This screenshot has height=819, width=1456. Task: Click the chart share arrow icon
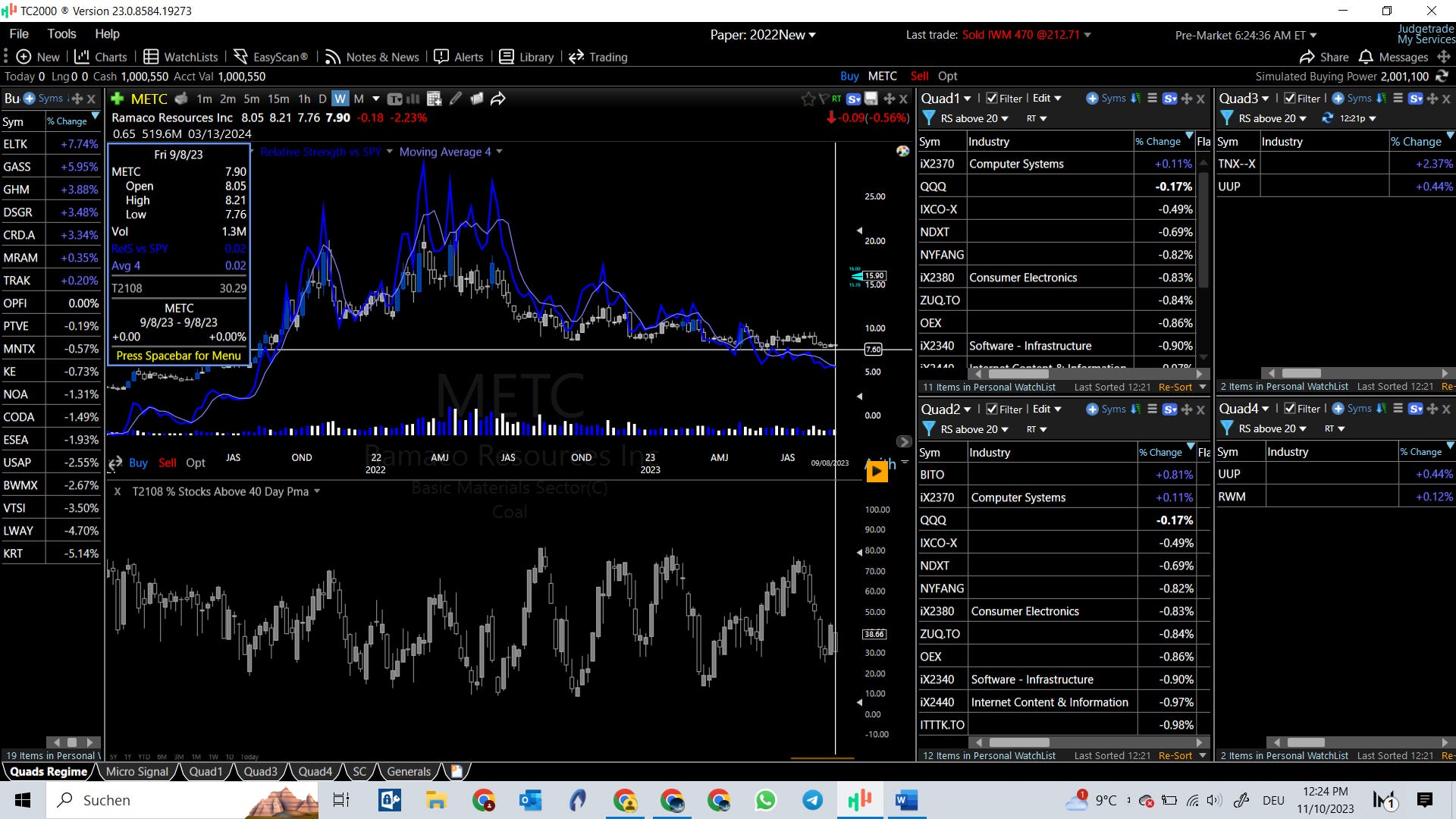498,99
